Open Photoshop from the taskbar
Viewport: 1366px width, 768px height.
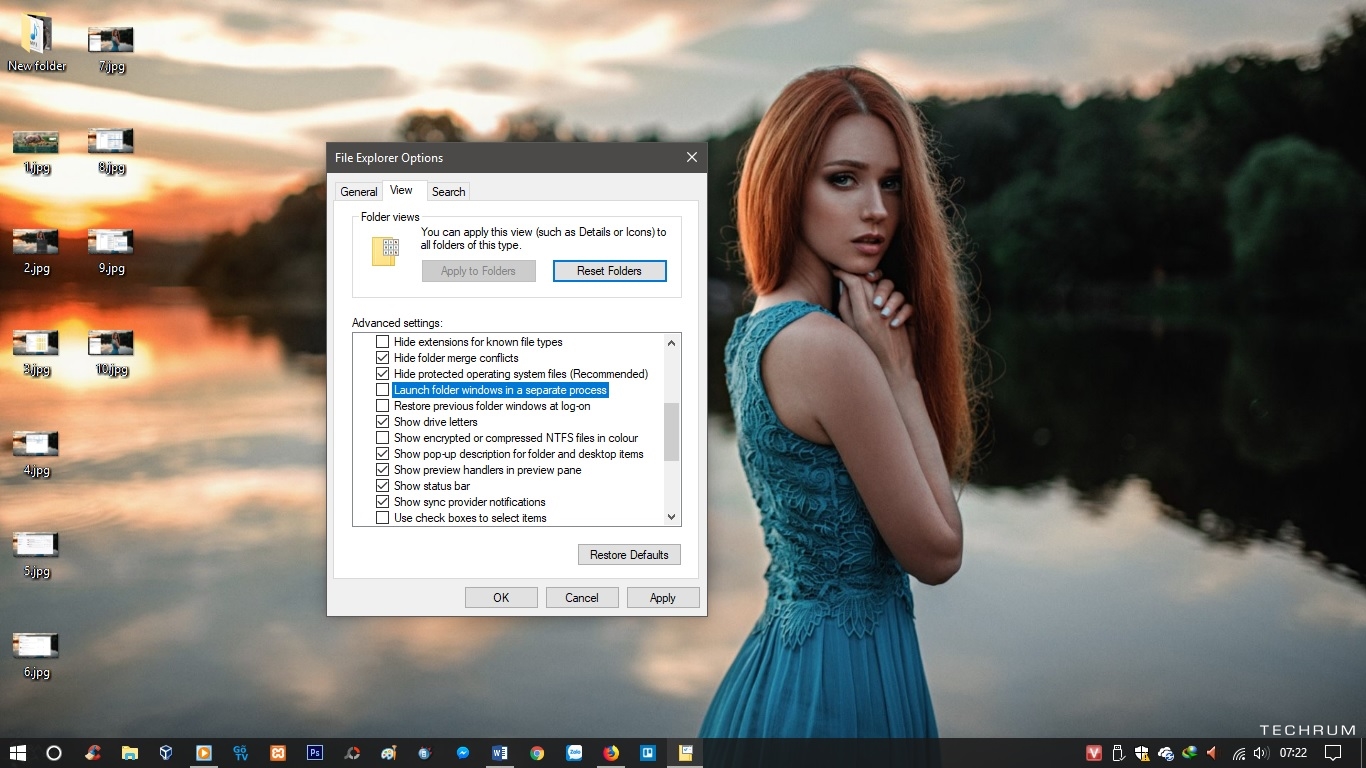click(315, 753)
